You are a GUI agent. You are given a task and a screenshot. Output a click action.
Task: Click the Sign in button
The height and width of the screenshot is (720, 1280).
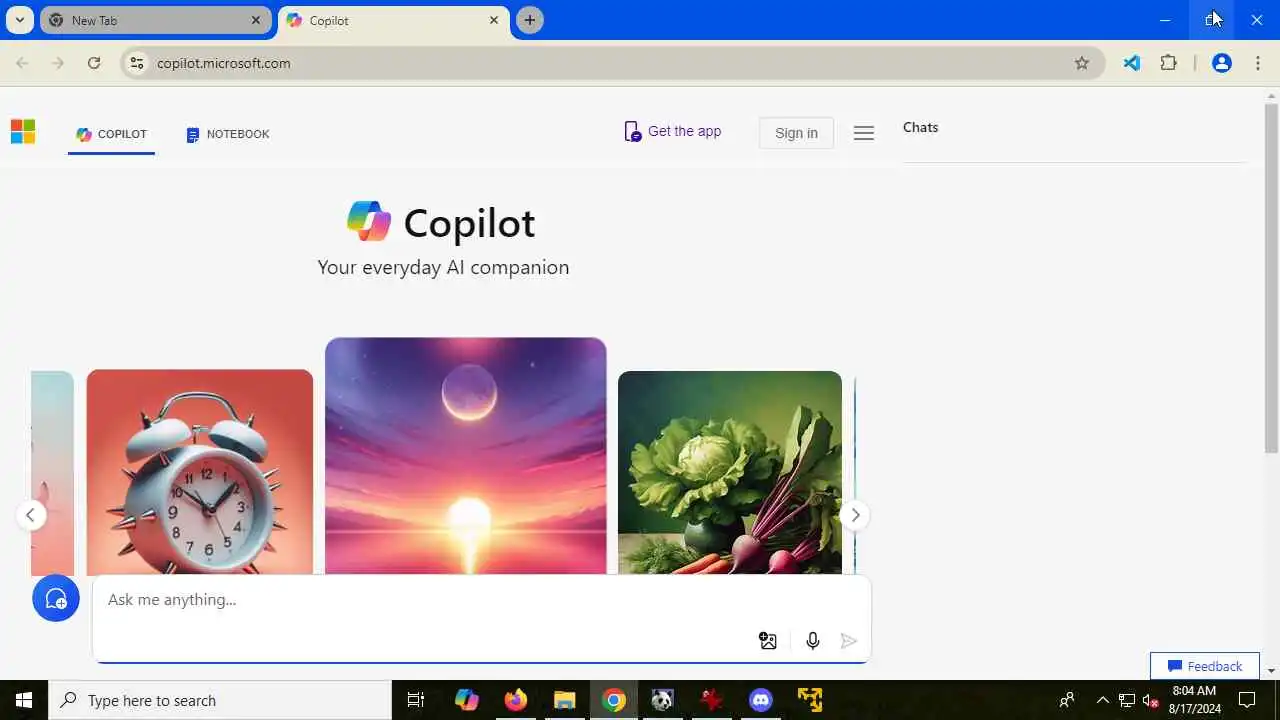click(796, 133)
